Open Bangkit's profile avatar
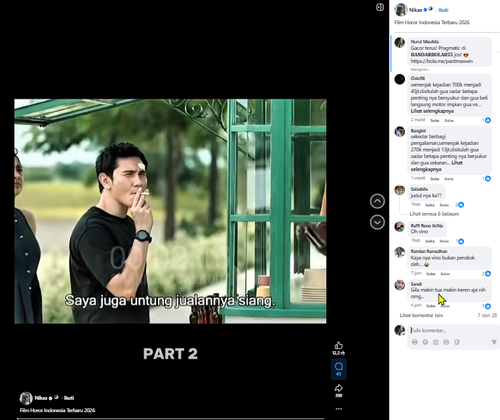500x420 pixels. (x=400, y=132)
